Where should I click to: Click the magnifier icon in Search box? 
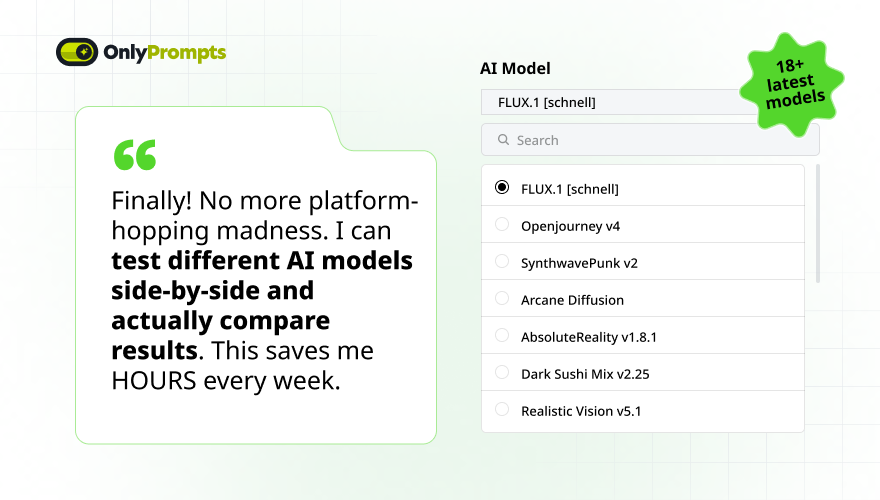pyautogui.click(x=503, y=140)
